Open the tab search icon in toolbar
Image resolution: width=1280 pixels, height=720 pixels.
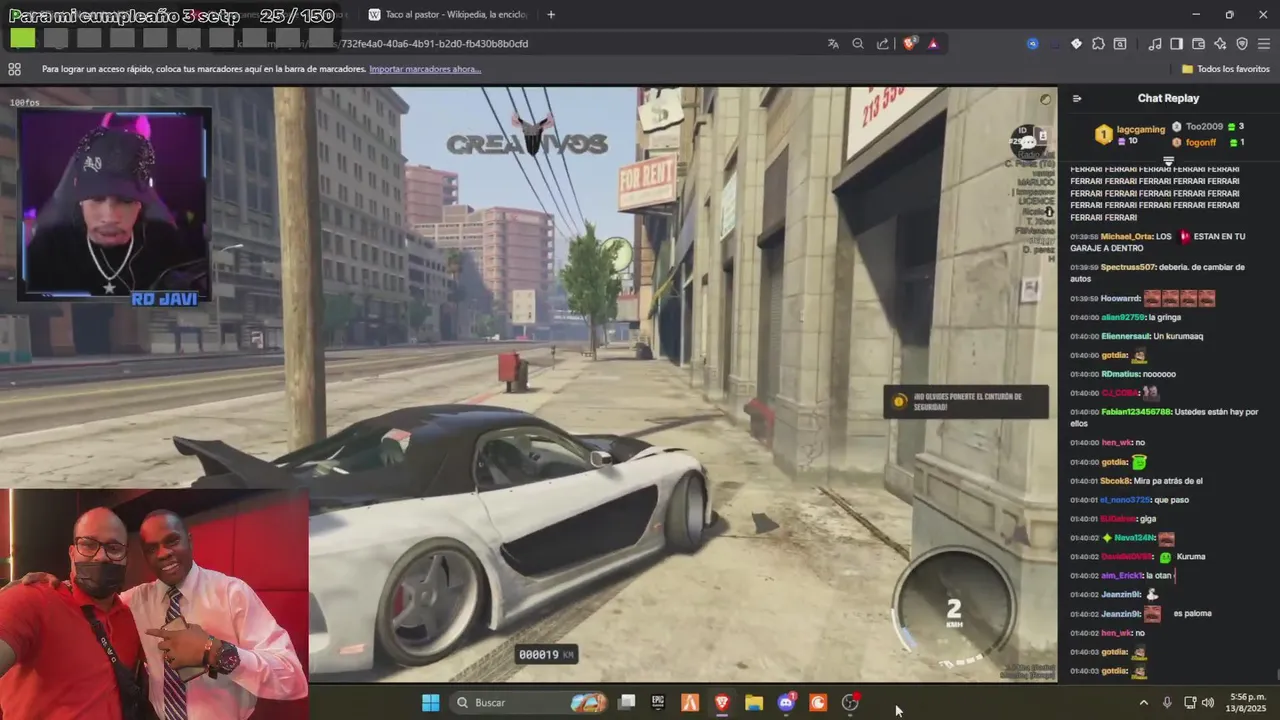point(1120,44)
